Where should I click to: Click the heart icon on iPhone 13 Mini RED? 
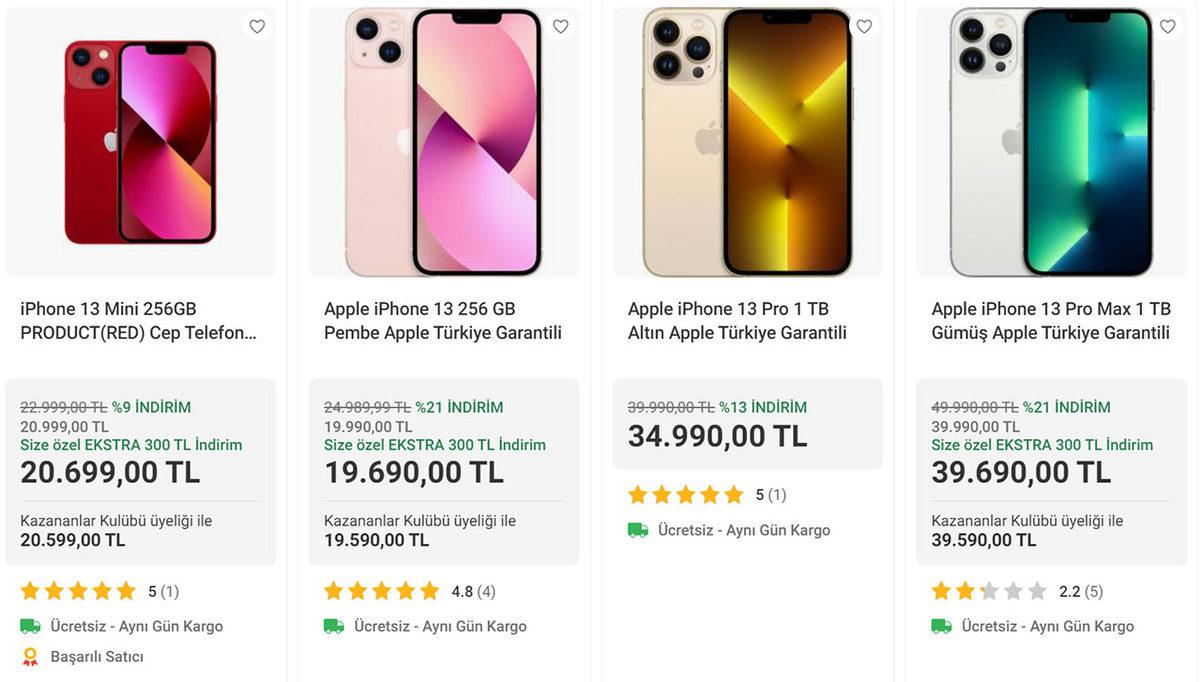coord(257,26)
